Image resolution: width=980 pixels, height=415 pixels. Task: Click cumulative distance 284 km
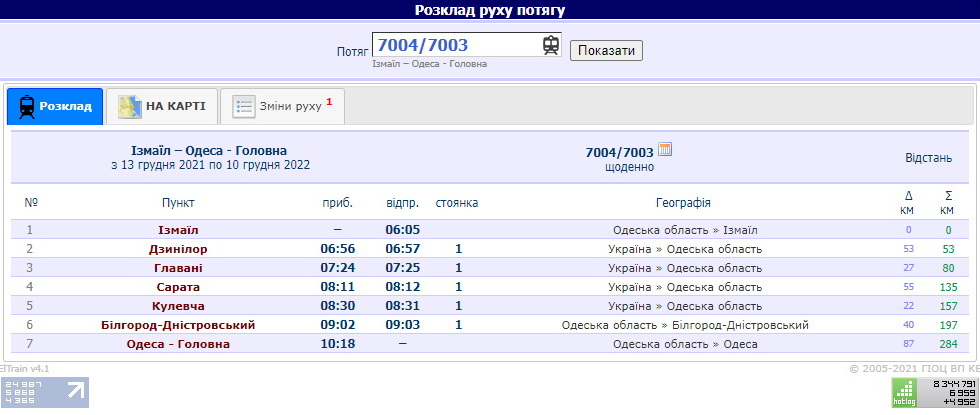click(x=948, y=344)
